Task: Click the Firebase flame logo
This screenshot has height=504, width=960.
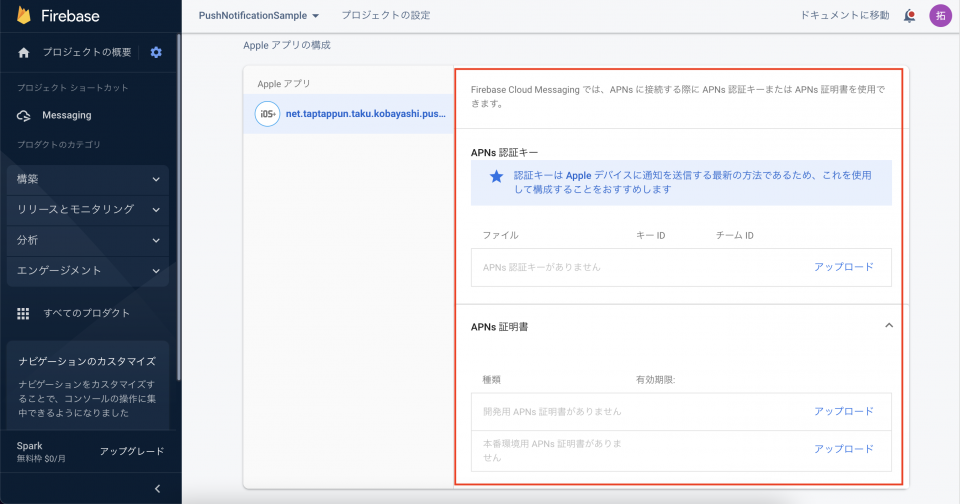Action: pyautogui.click(x=24, y=16)
